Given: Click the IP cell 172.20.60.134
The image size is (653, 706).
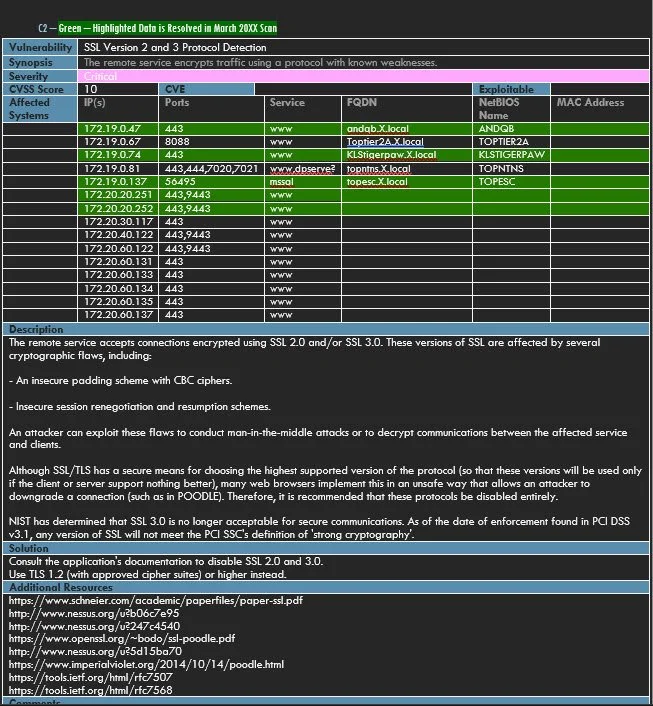Looking at the screenshot, I should [x=118, y=289].
